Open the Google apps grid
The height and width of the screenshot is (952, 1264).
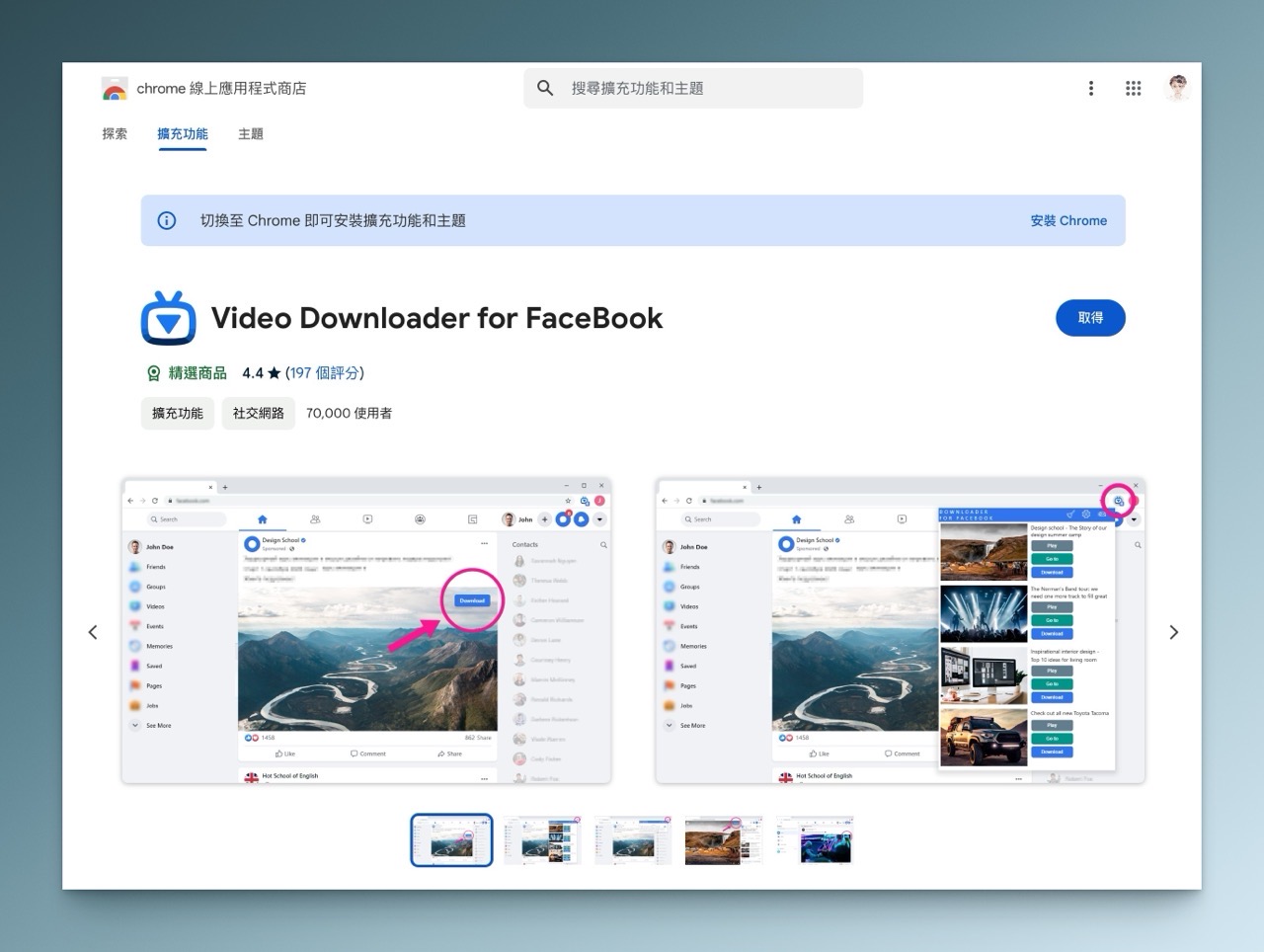(1134, 88)
